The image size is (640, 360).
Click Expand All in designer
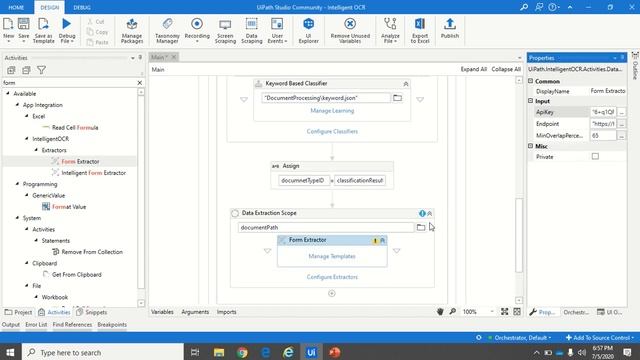click(x=473, y=69)
